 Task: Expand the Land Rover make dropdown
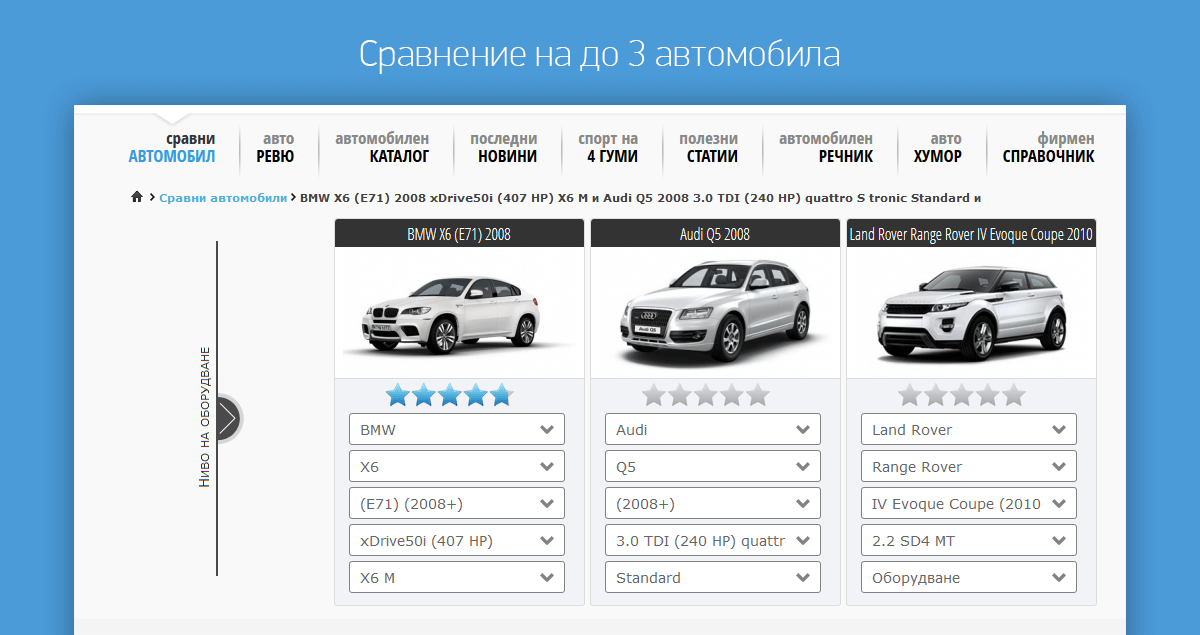(x=968, y=429)
